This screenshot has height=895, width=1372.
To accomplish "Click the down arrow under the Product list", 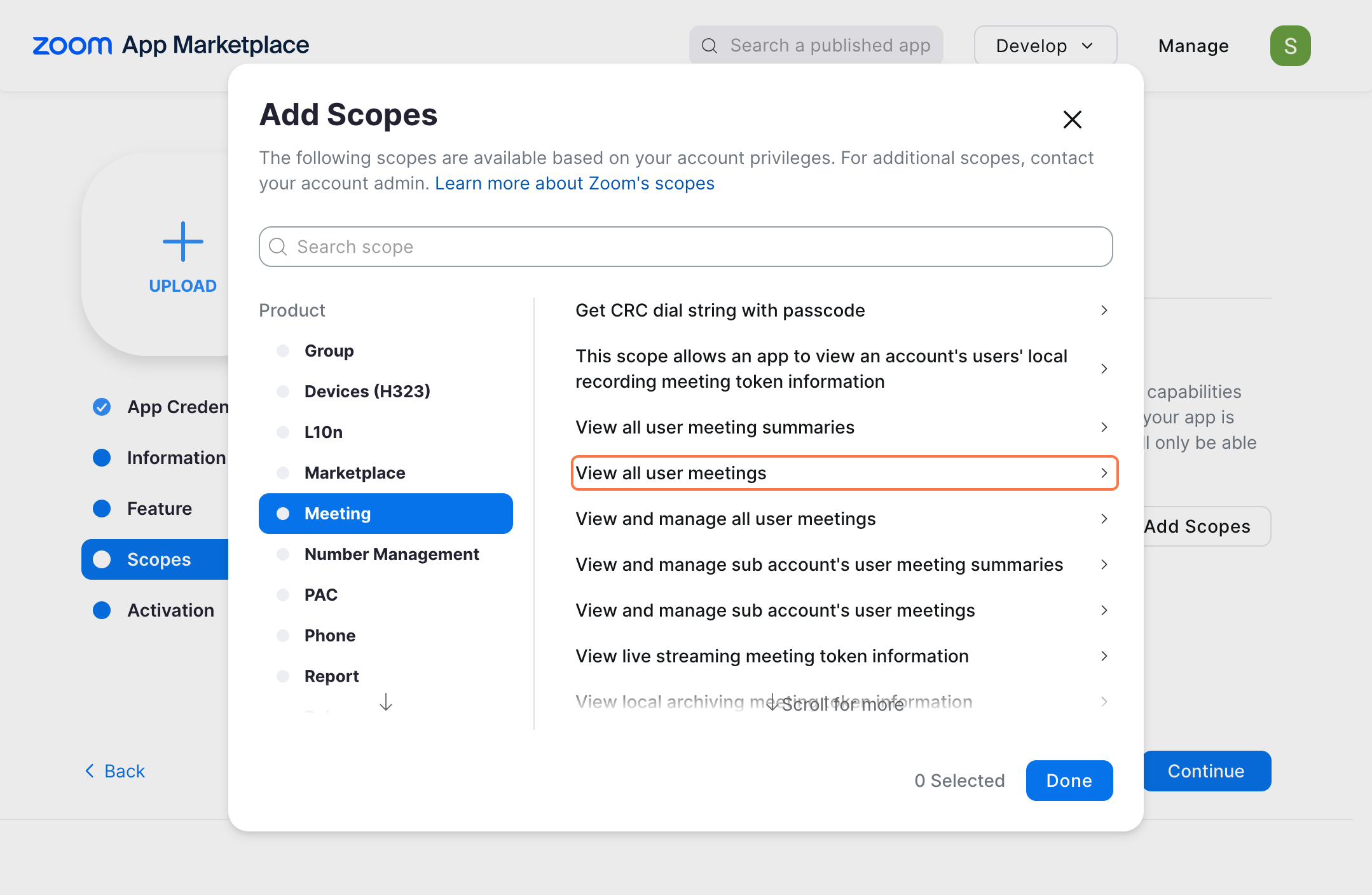I will pos(386,702).
